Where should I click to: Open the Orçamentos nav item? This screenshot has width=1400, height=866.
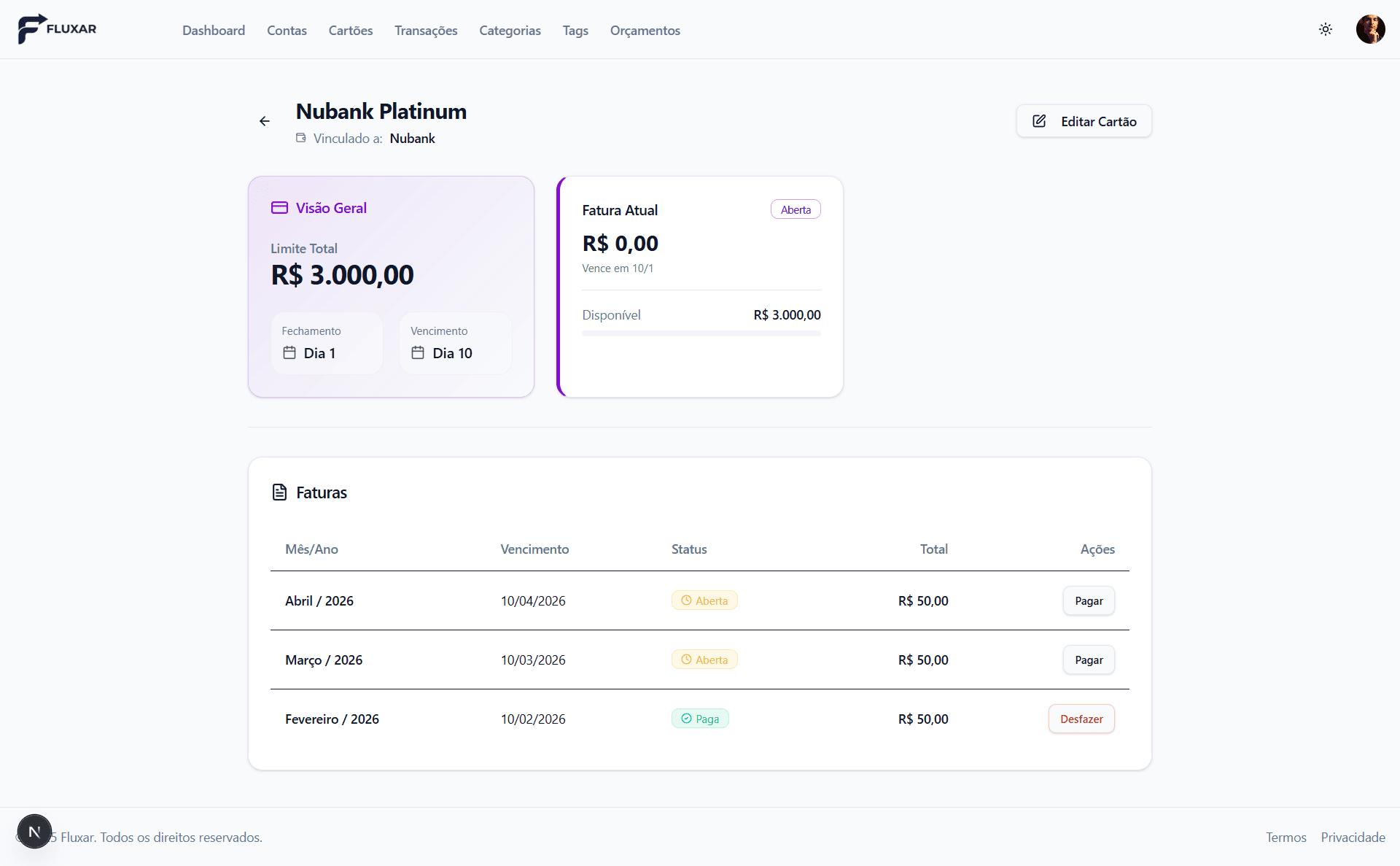(645, 31)
